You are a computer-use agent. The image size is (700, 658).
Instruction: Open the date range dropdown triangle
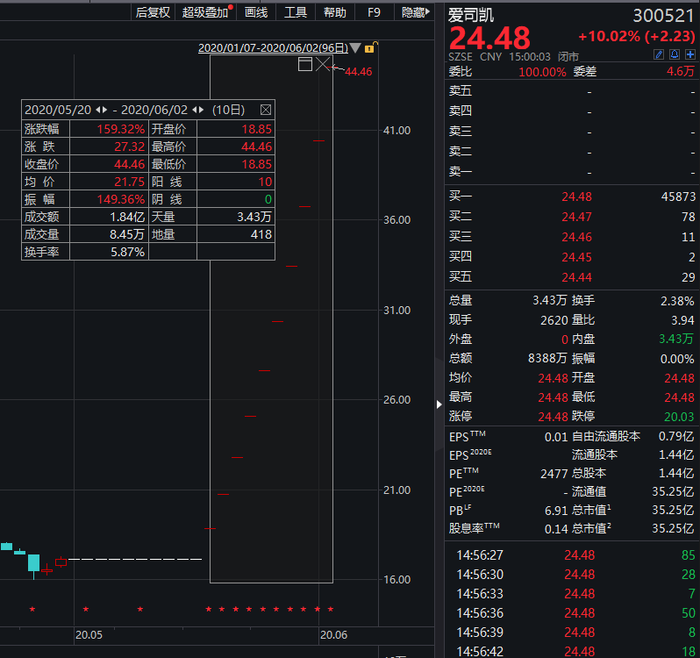point(355,48)
